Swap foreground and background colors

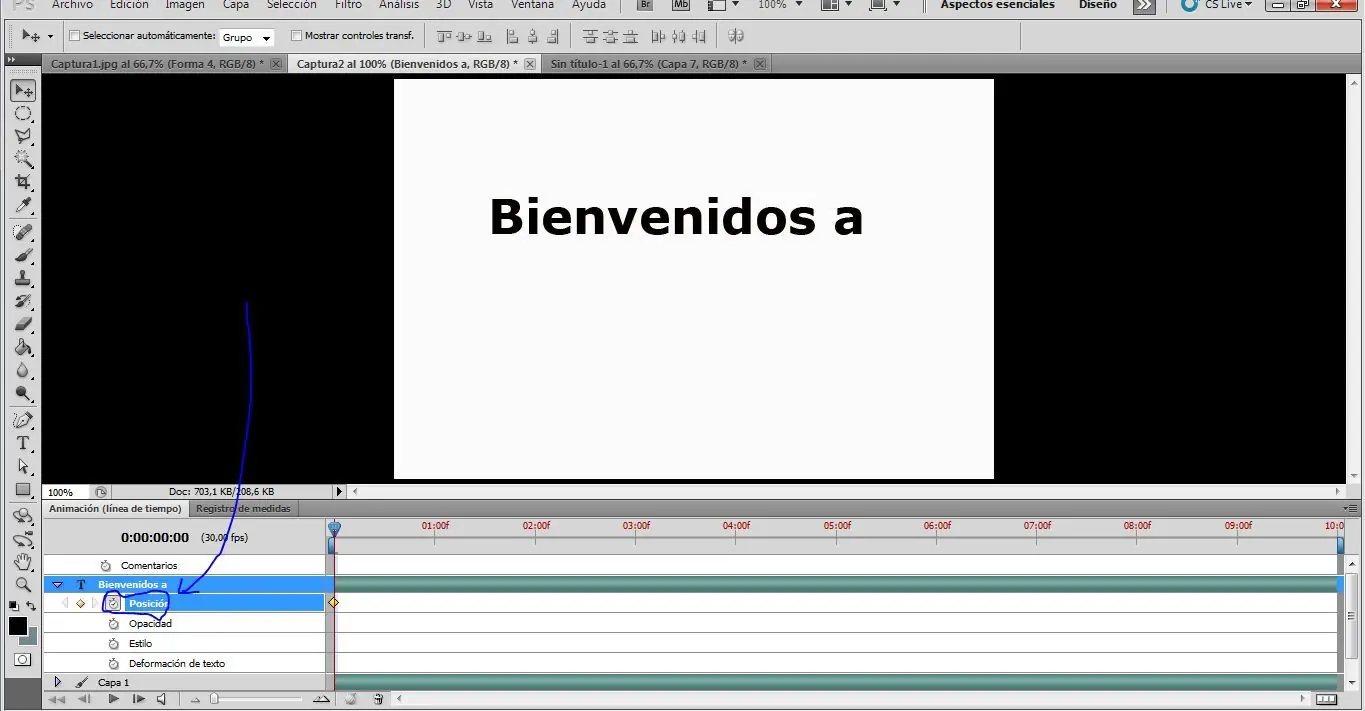click(31, 606)
